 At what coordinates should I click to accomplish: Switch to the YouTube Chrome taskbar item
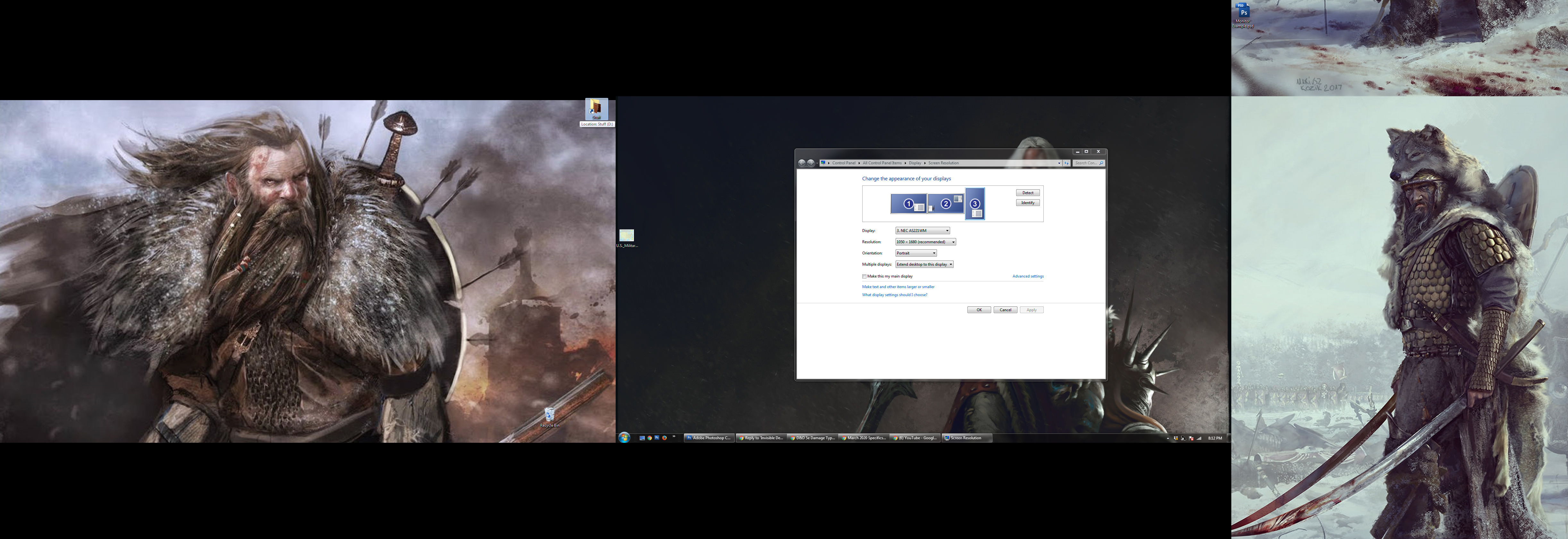(x=915, y=438)
